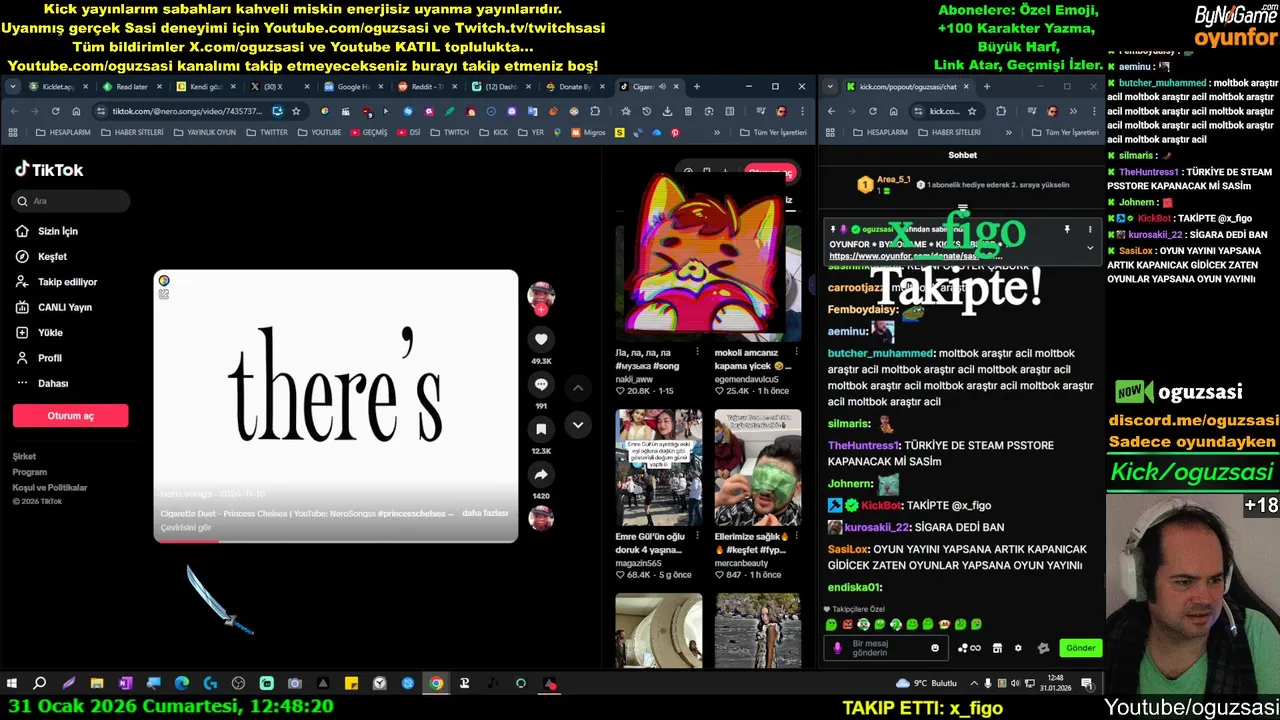Viewport: 1280px width, 720px height.
Task: Open the TWITCH bookmark folder
Action: (x=450, y=132)
